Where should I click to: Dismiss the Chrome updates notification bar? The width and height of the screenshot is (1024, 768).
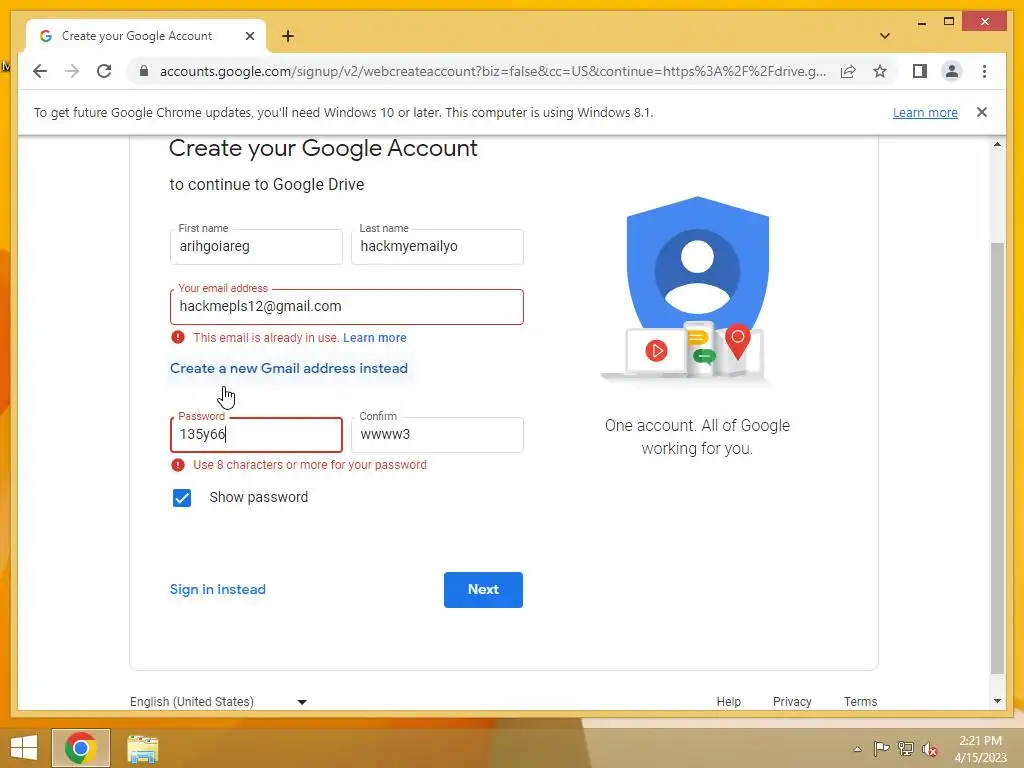pos(982,112)
